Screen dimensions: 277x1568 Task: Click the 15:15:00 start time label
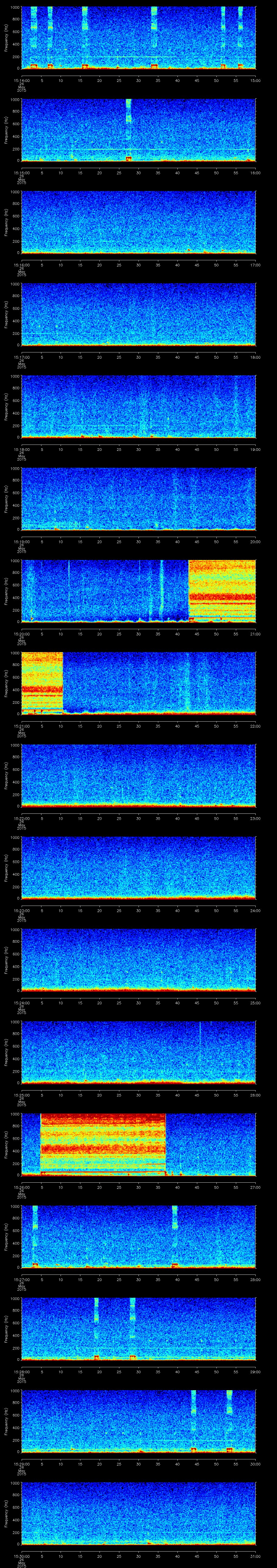(x=21, y=173)
